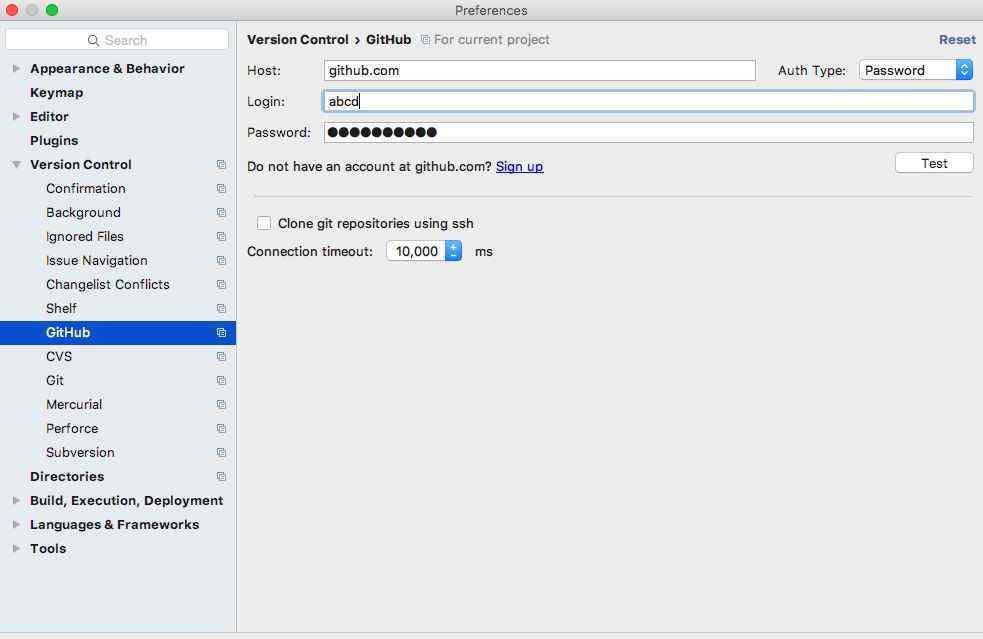Expand the Appearance & Behavior section
Viewport: 983px width, 639px height.
tap(16, 68)
